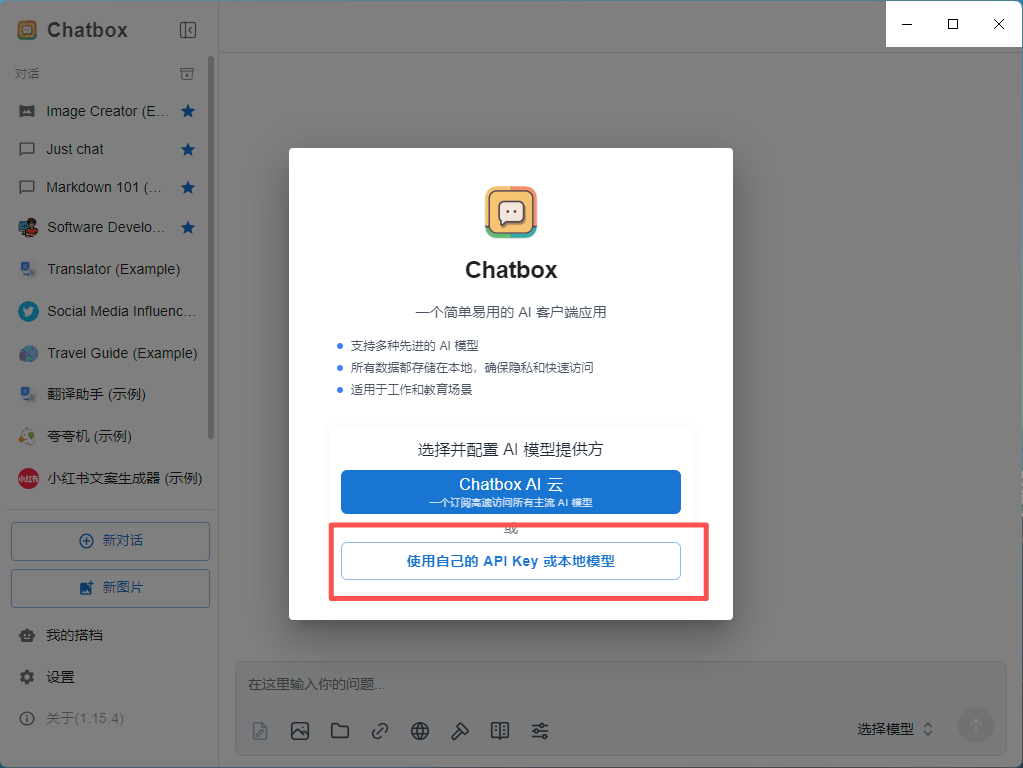
Task: Attach an image using the image icon
Action: pos(300,731)
